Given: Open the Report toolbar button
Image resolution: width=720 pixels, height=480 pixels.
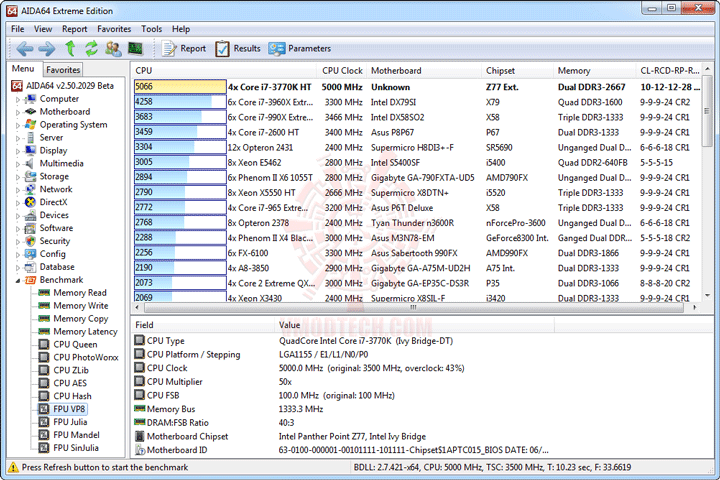Looking at the screenshot, I should 184,48.
